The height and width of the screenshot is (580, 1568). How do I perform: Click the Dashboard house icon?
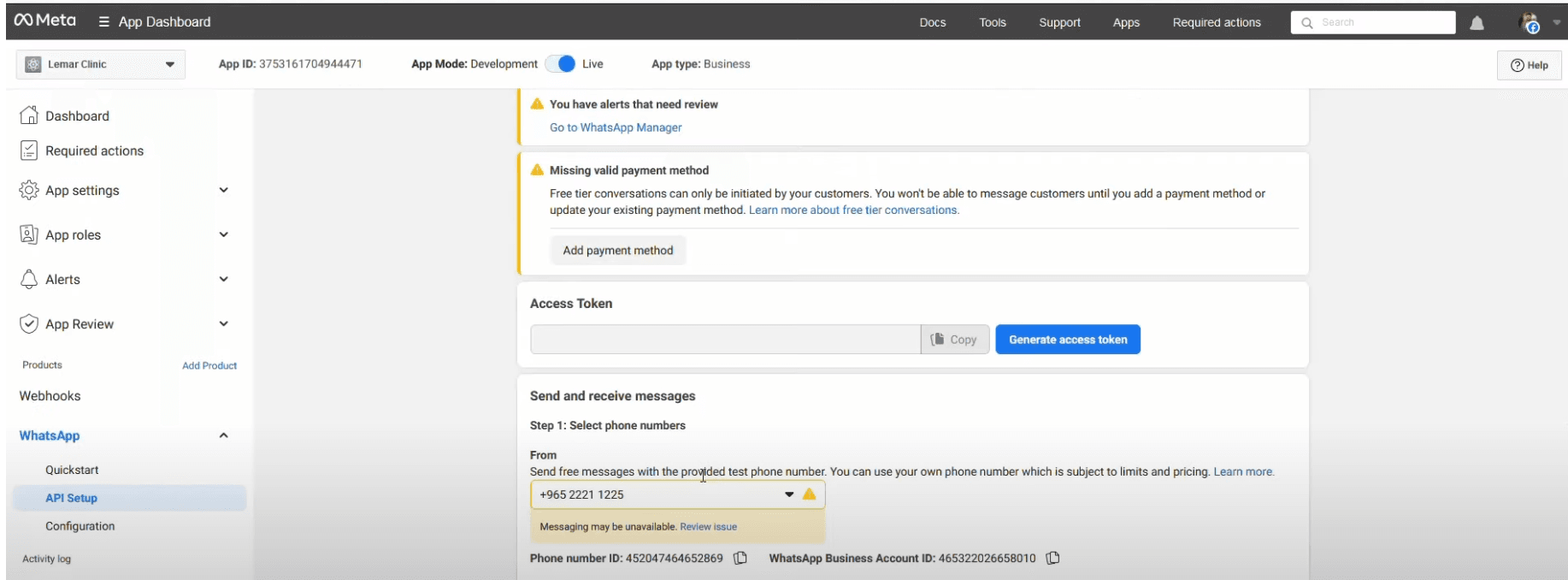pos(29,115)
